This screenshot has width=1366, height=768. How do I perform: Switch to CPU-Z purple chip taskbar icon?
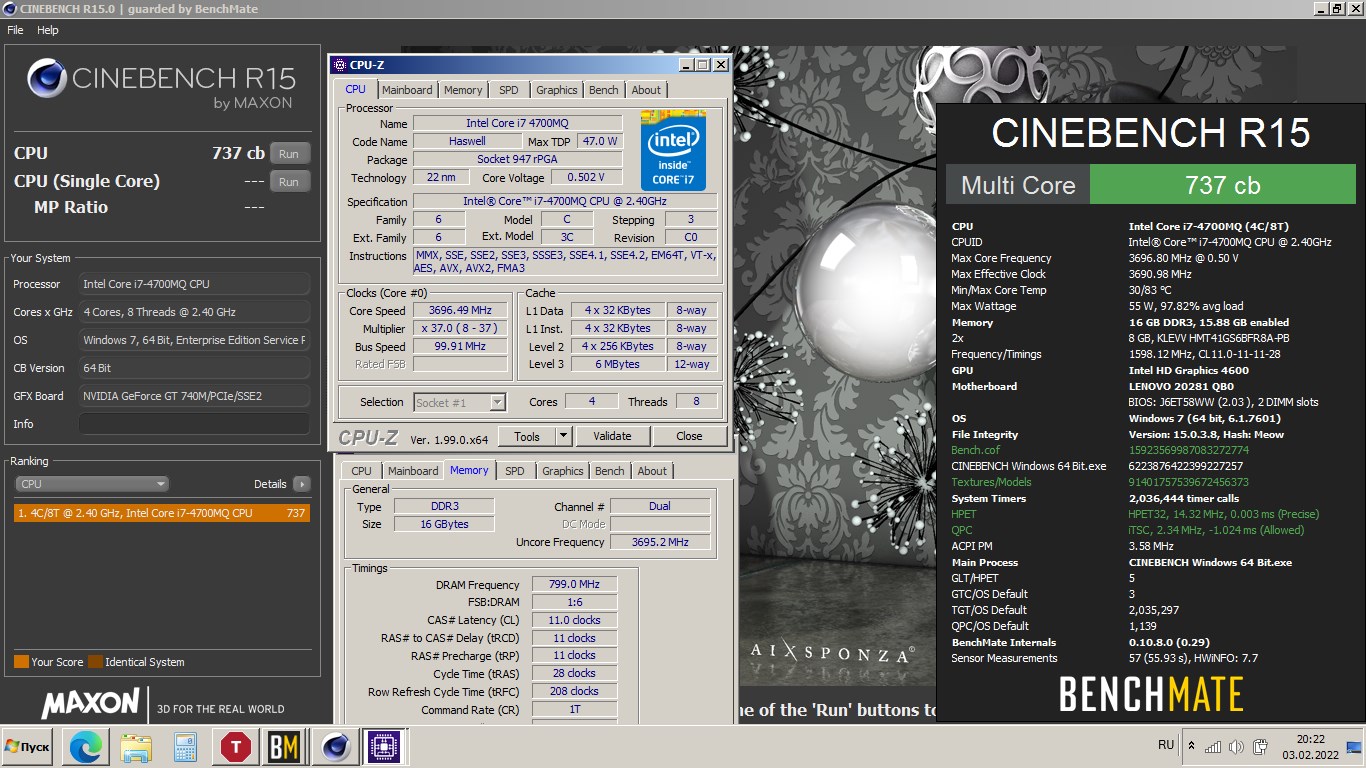[385, 747]
